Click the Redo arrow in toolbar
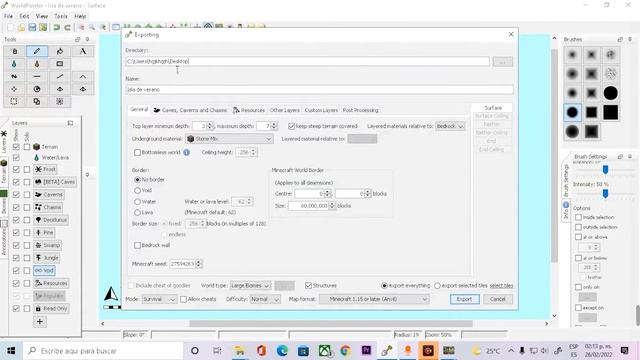 [67, 27]
